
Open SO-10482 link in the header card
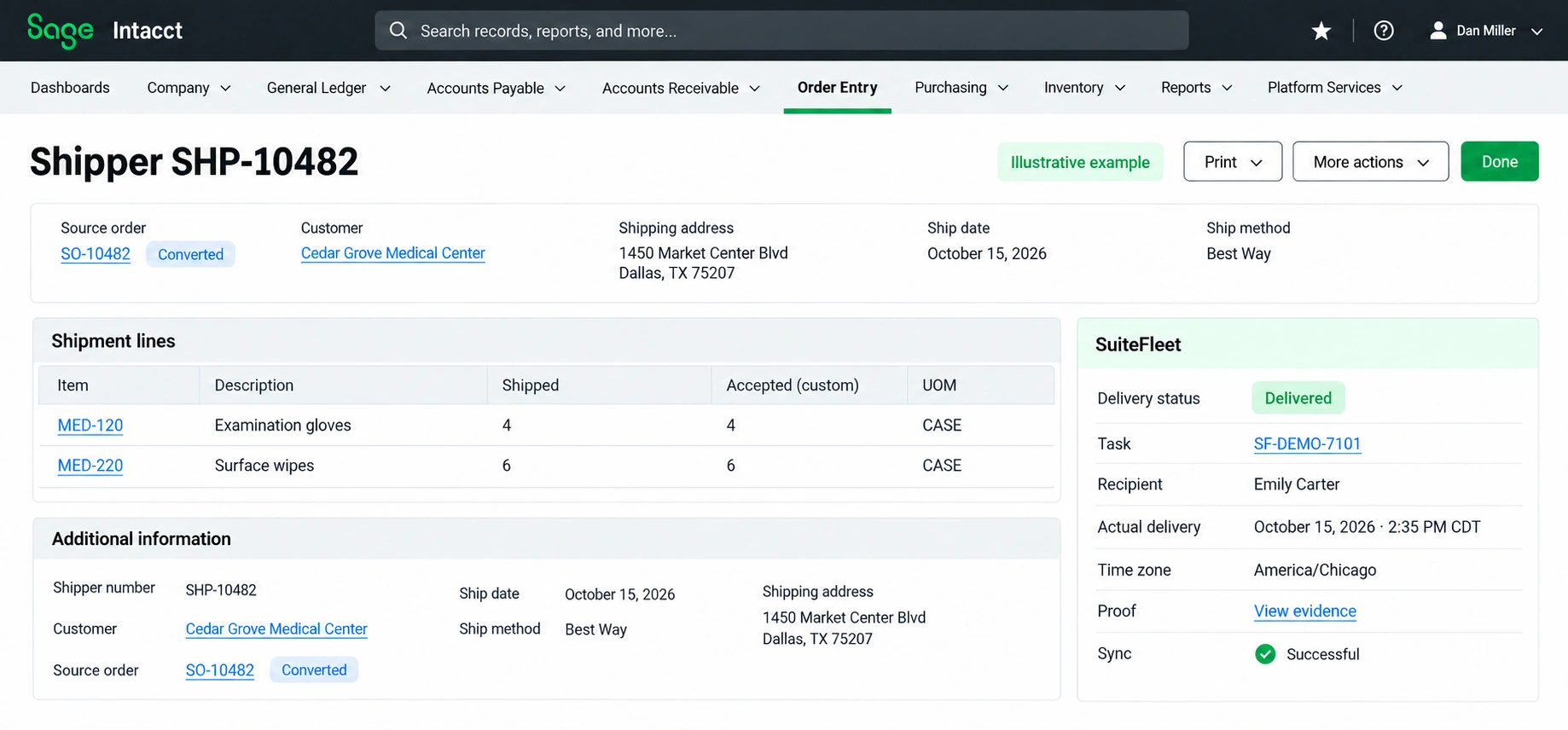[96, 254]
